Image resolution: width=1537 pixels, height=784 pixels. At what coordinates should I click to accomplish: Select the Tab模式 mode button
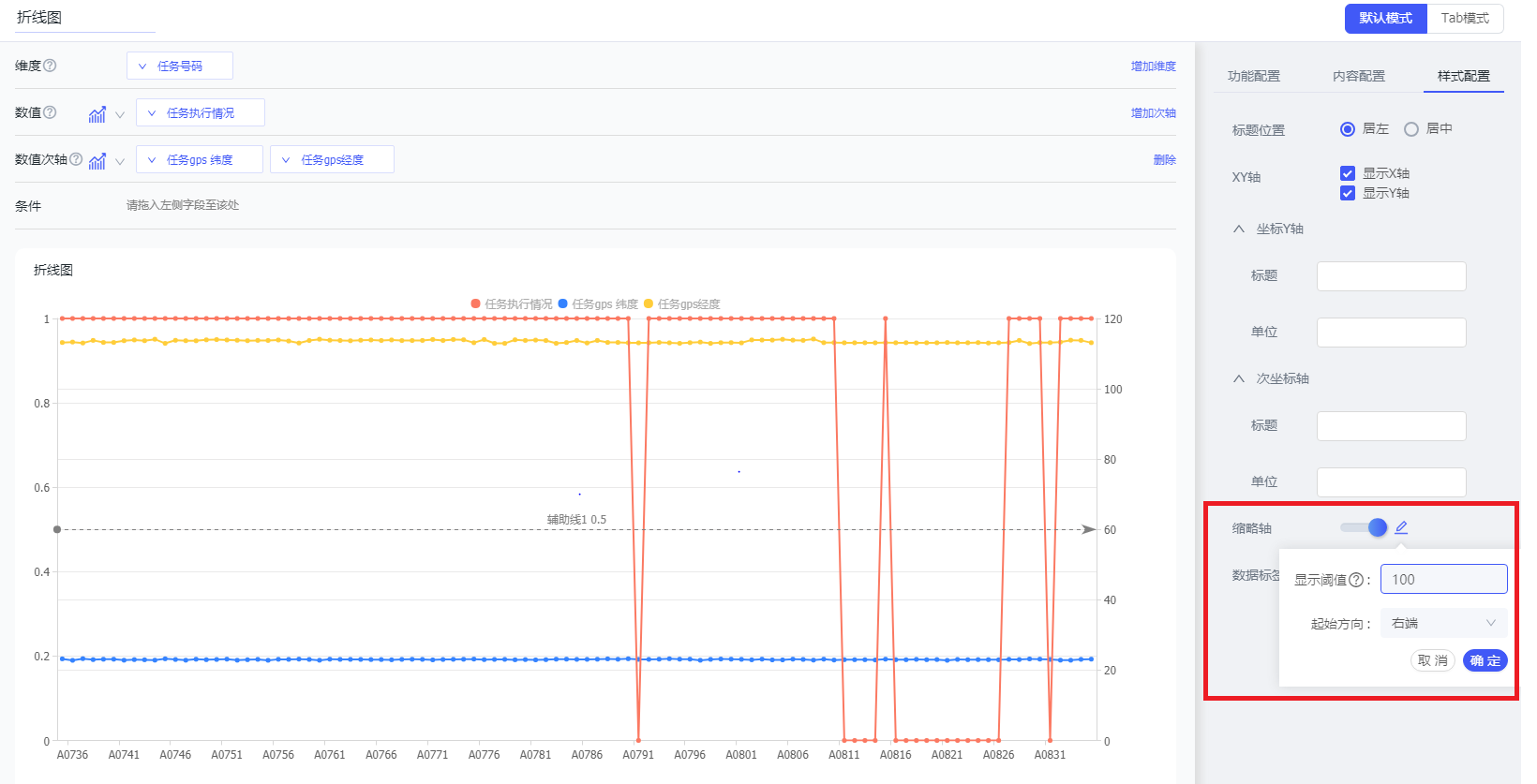coord(1465,19)
